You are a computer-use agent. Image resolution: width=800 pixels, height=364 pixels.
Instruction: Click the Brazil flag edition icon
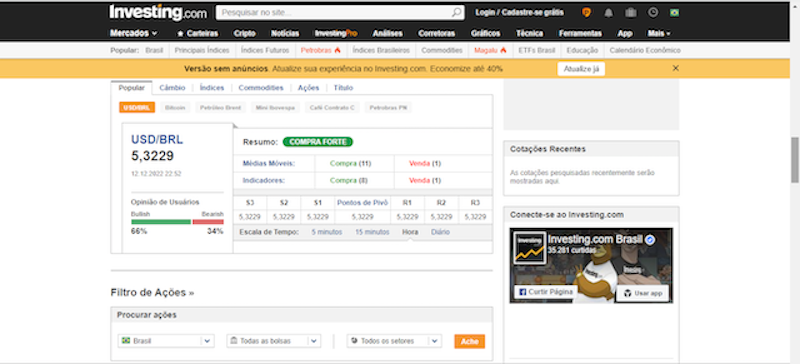[x=674, y=13]
